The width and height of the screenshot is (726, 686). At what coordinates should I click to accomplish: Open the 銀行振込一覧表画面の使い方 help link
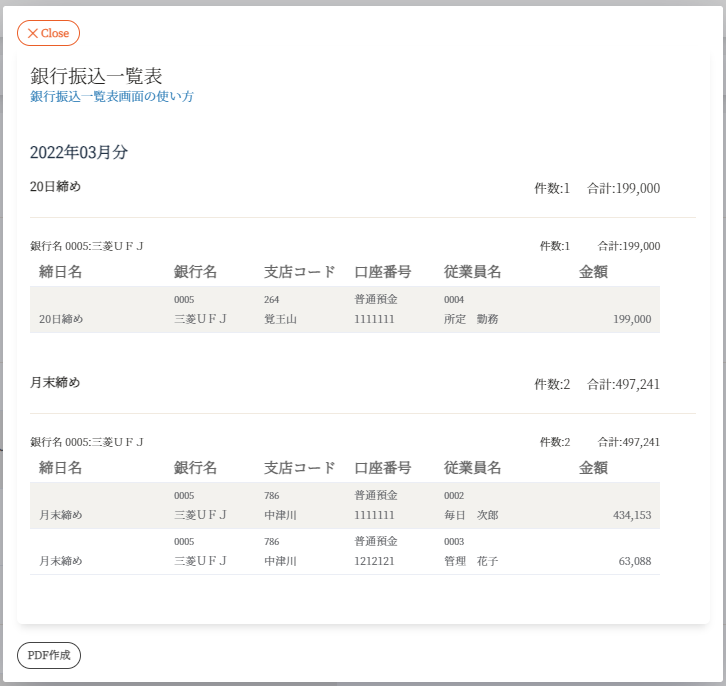[112, 97]
